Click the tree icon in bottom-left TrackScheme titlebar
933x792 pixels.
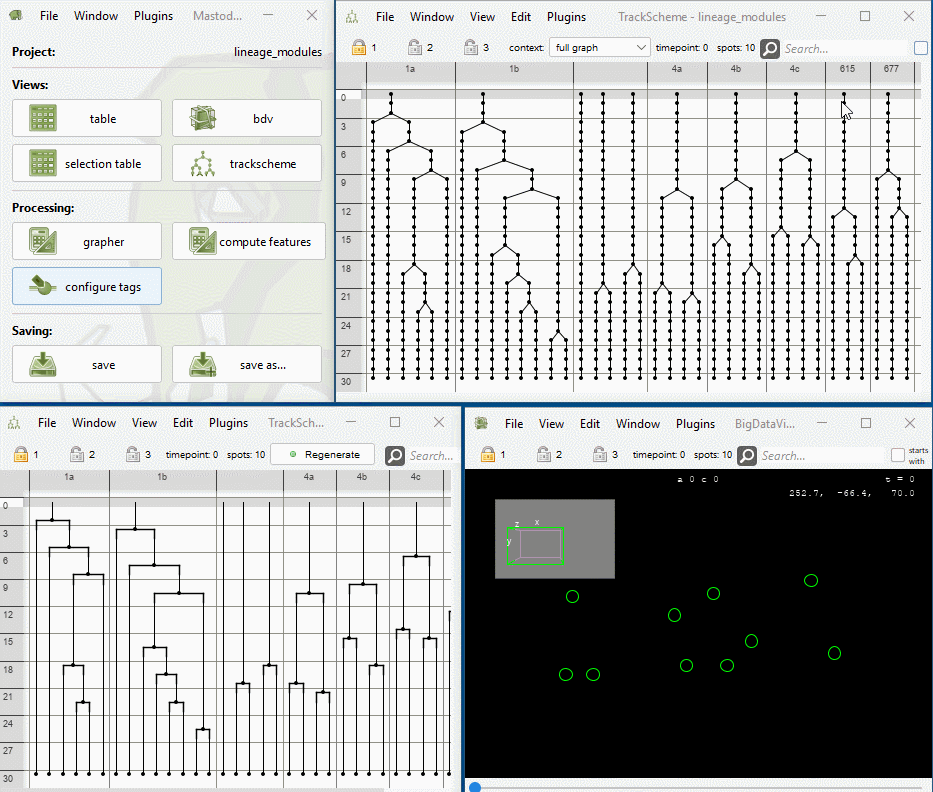pos(14,423)
